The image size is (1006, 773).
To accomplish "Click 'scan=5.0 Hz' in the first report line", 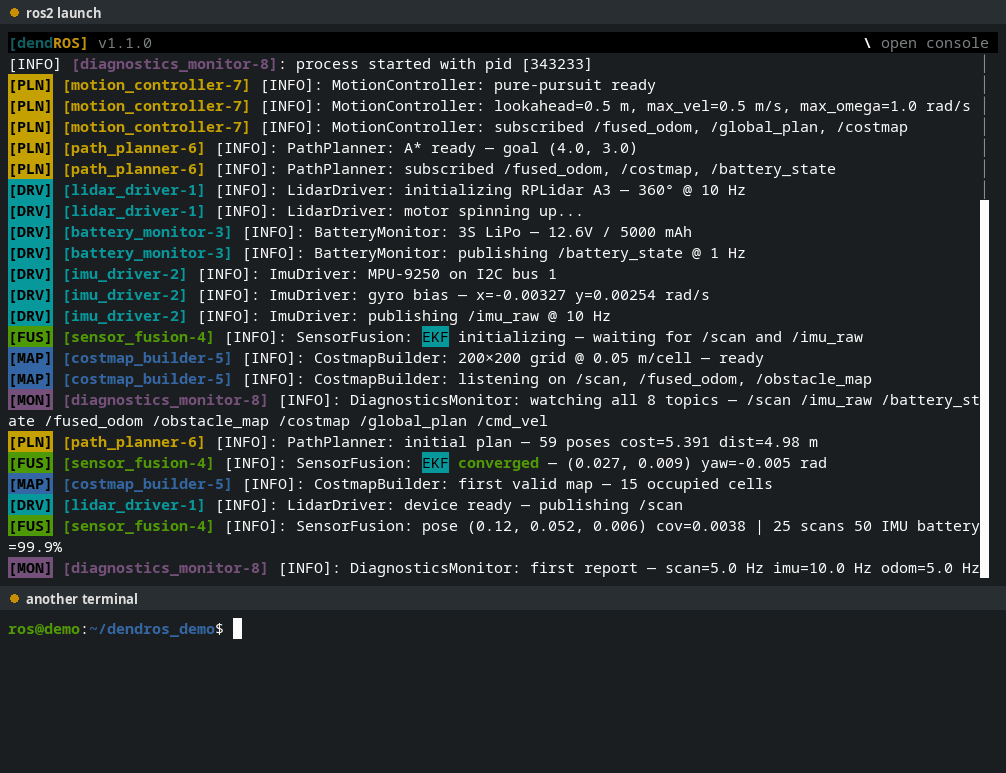I will [x=714, y=568].
